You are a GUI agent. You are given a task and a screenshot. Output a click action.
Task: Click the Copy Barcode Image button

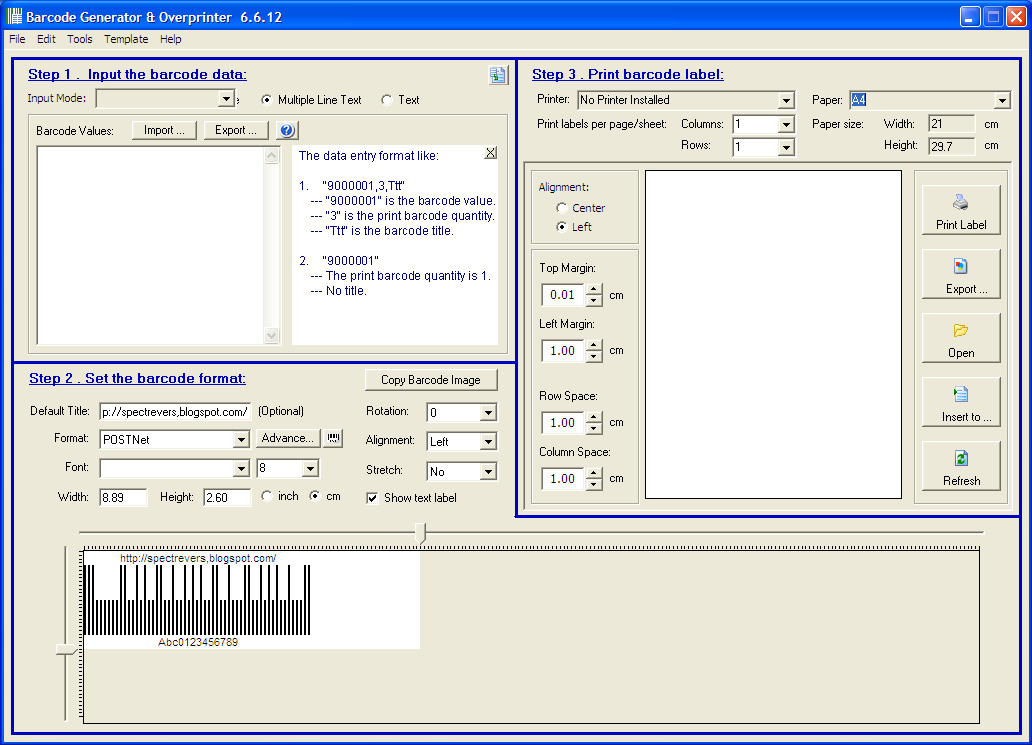point(431,380)
